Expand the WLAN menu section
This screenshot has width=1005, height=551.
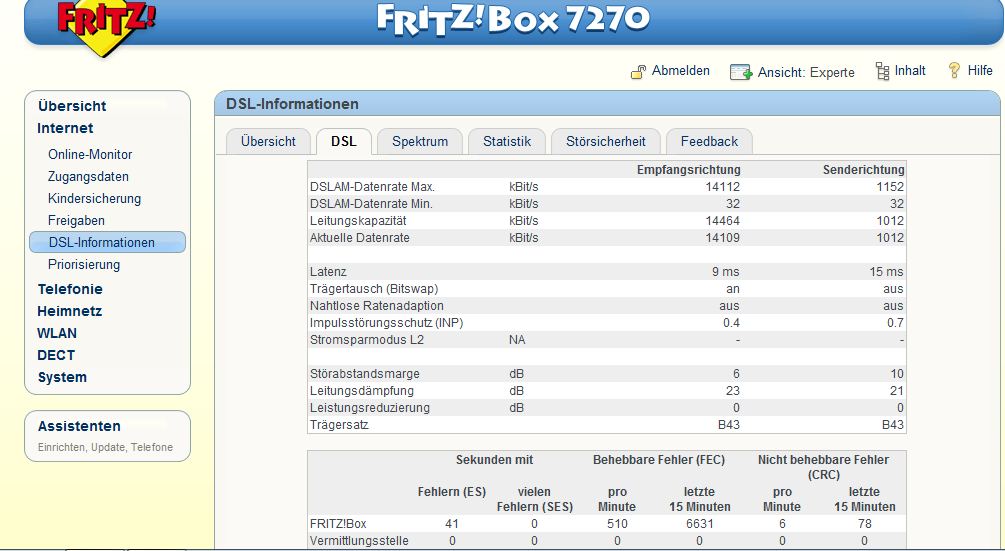tap(57, 333)
